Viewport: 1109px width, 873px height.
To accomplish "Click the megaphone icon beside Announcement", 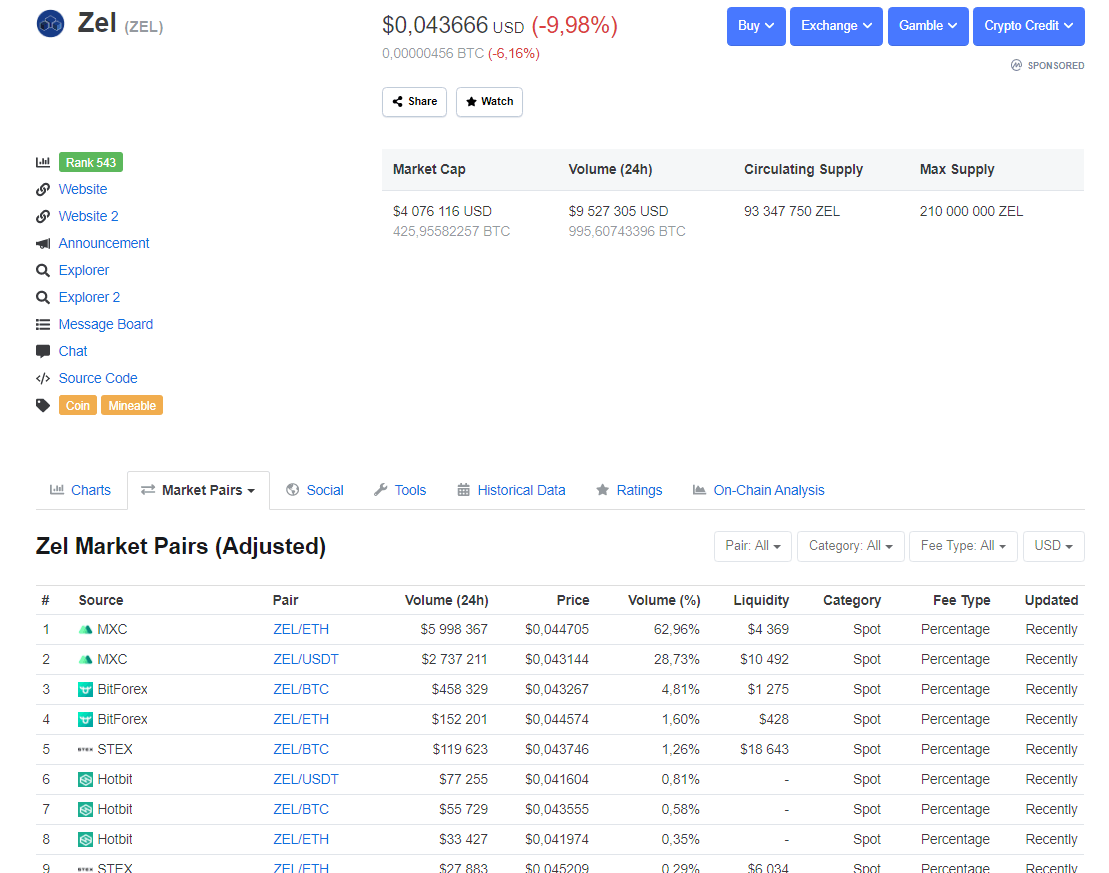I will pyautogui.click(x=43, y=243).
